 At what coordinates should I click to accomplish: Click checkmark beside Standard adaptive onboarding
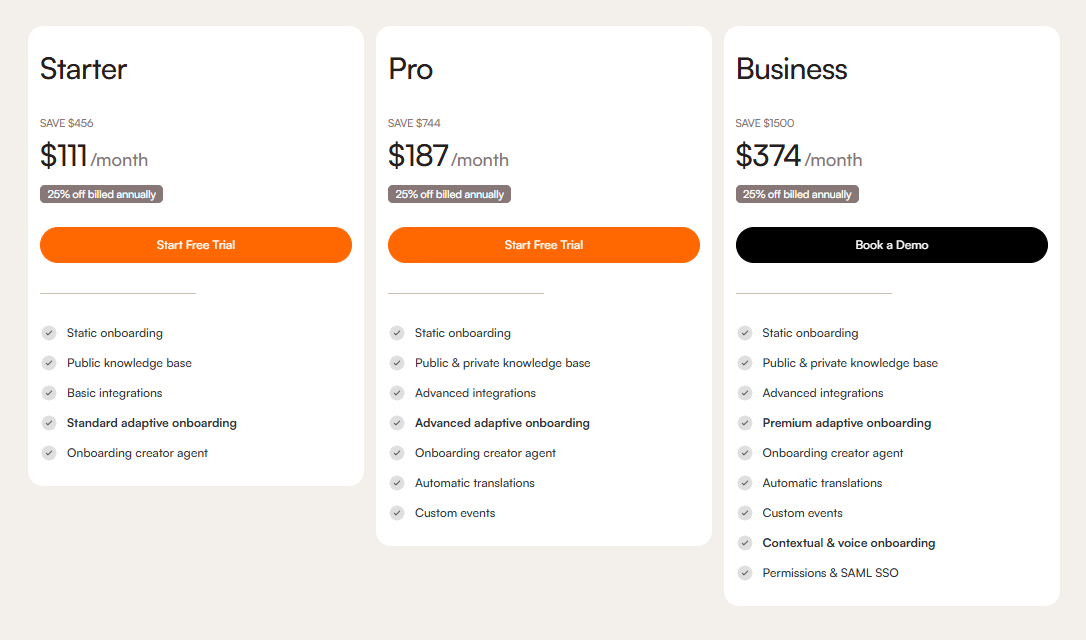(49, 423)
